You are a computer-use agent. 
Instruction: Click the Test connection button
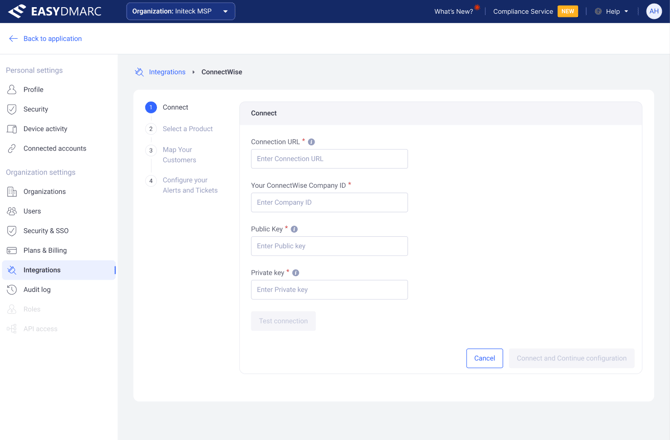click(x=283, y=321)
